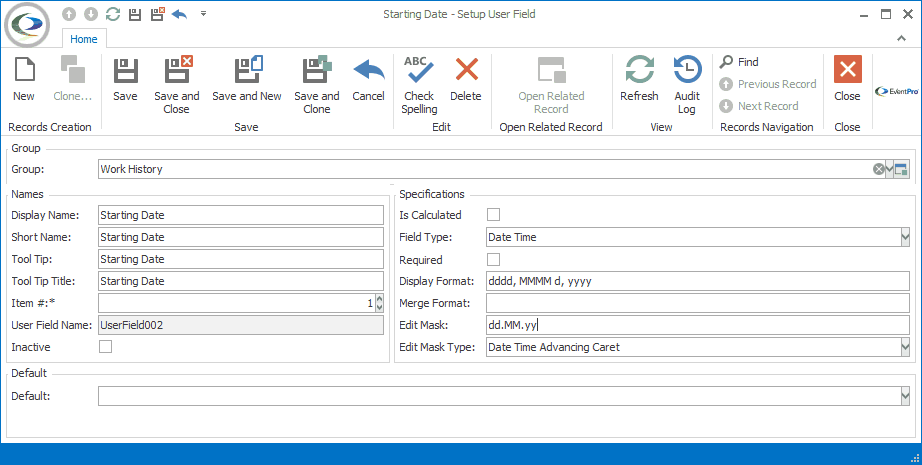This screenshot has height=465, width=922.
Task: Minimize the Setup User Field window
Action: point(863,14)
